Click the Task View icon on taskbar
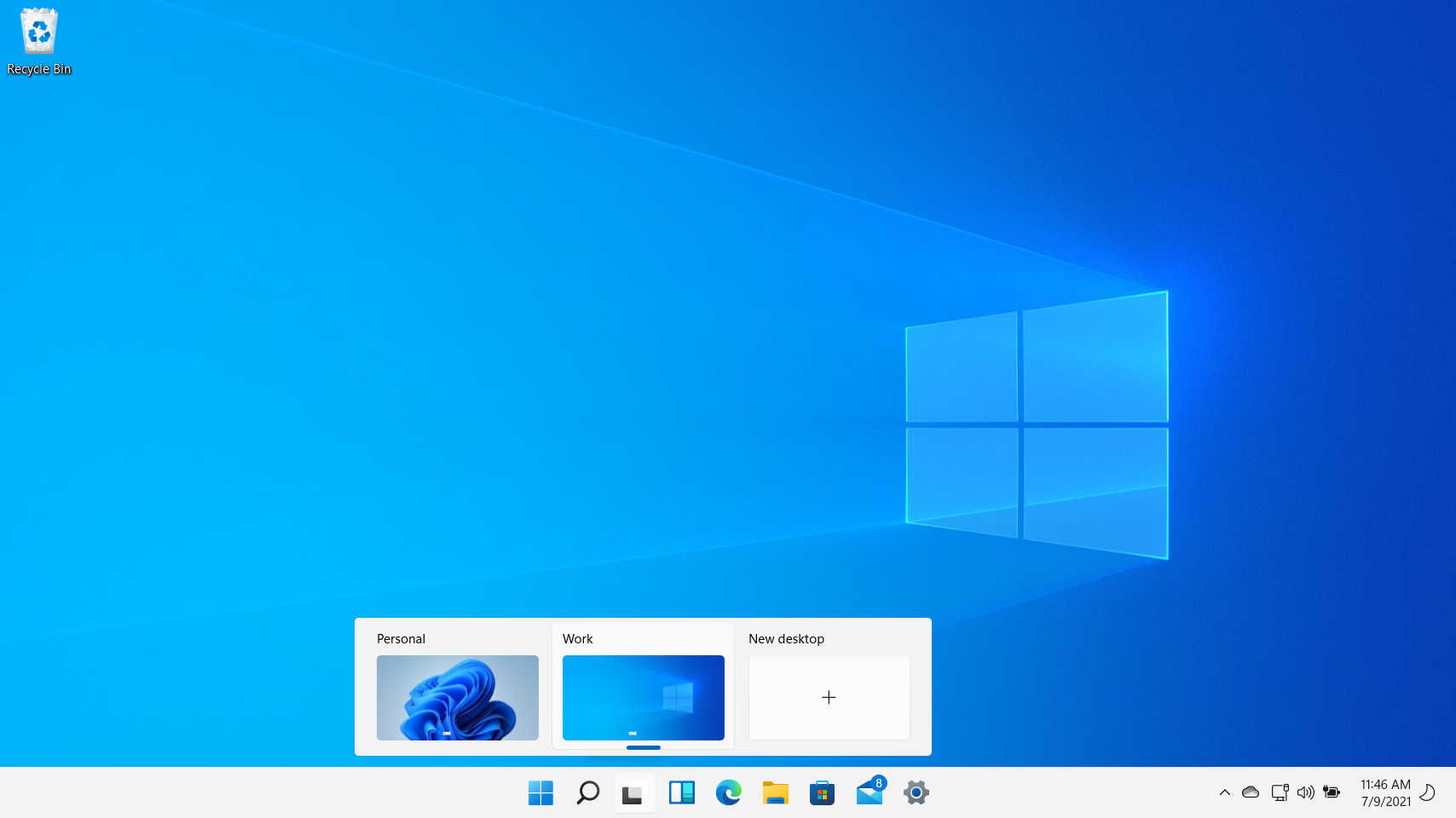 [634, 792]
